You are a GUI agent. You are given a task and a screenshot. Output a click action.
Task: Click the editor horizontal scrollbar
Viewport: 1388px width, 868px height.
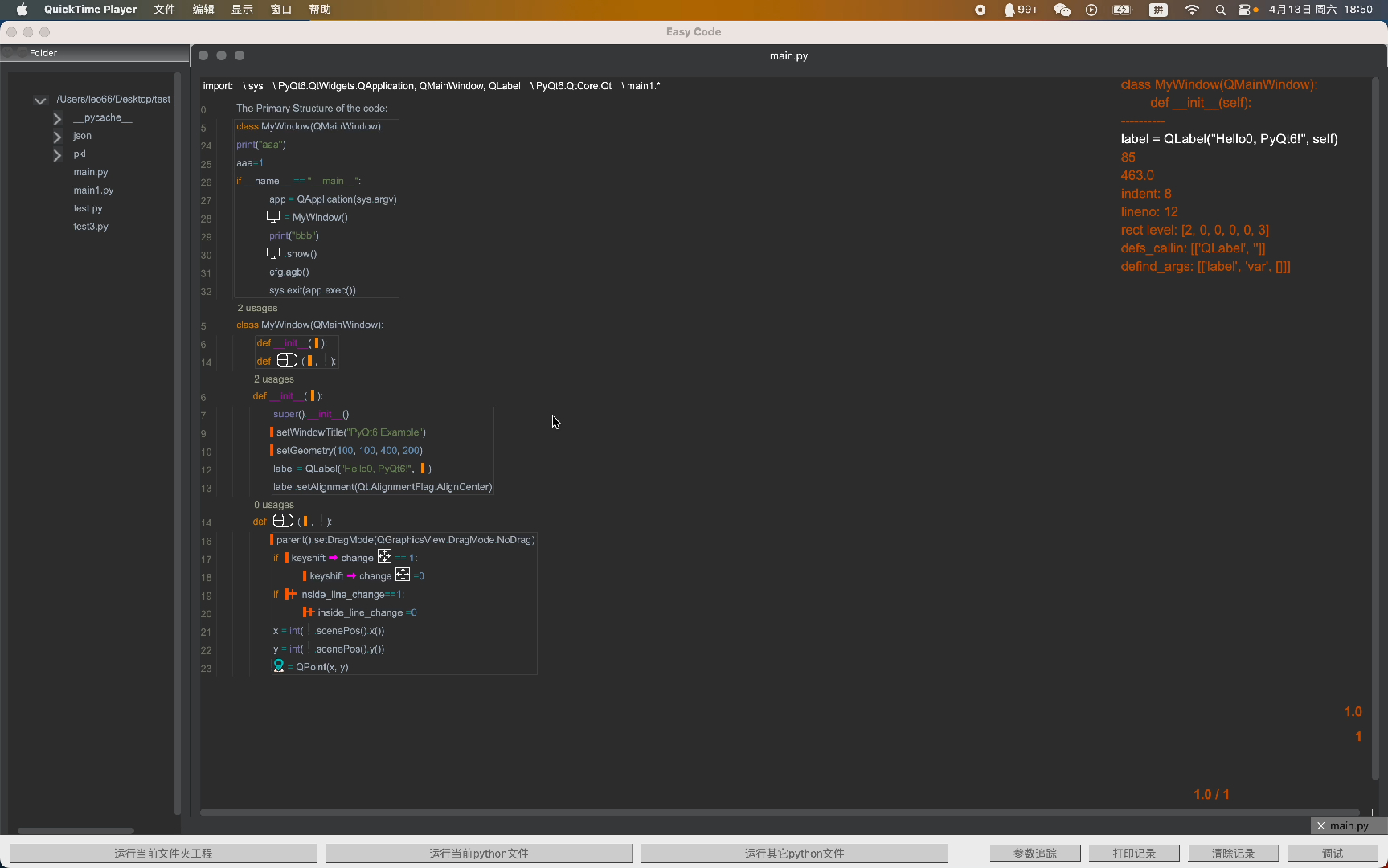[x=780, y=813]
